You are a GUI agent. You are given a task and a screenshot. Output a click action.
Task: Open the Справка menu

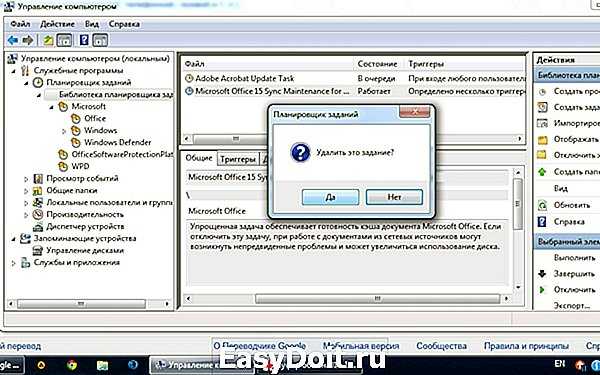click(x=124, y=24)
